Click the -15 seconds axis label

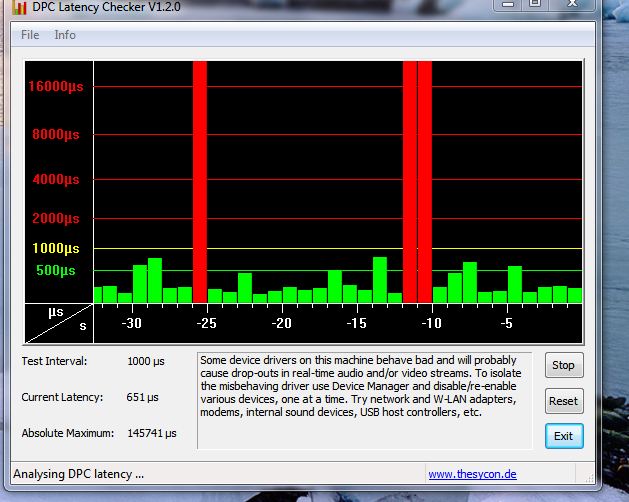(x=357, y=323)
